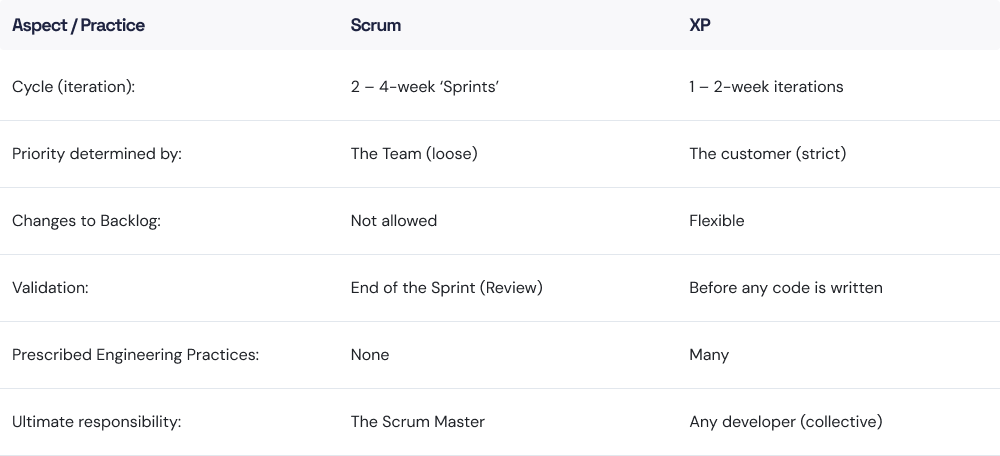1000x456 pixels.
Task: Select the 'Not allowed' cell
Action: coord(393,221)
